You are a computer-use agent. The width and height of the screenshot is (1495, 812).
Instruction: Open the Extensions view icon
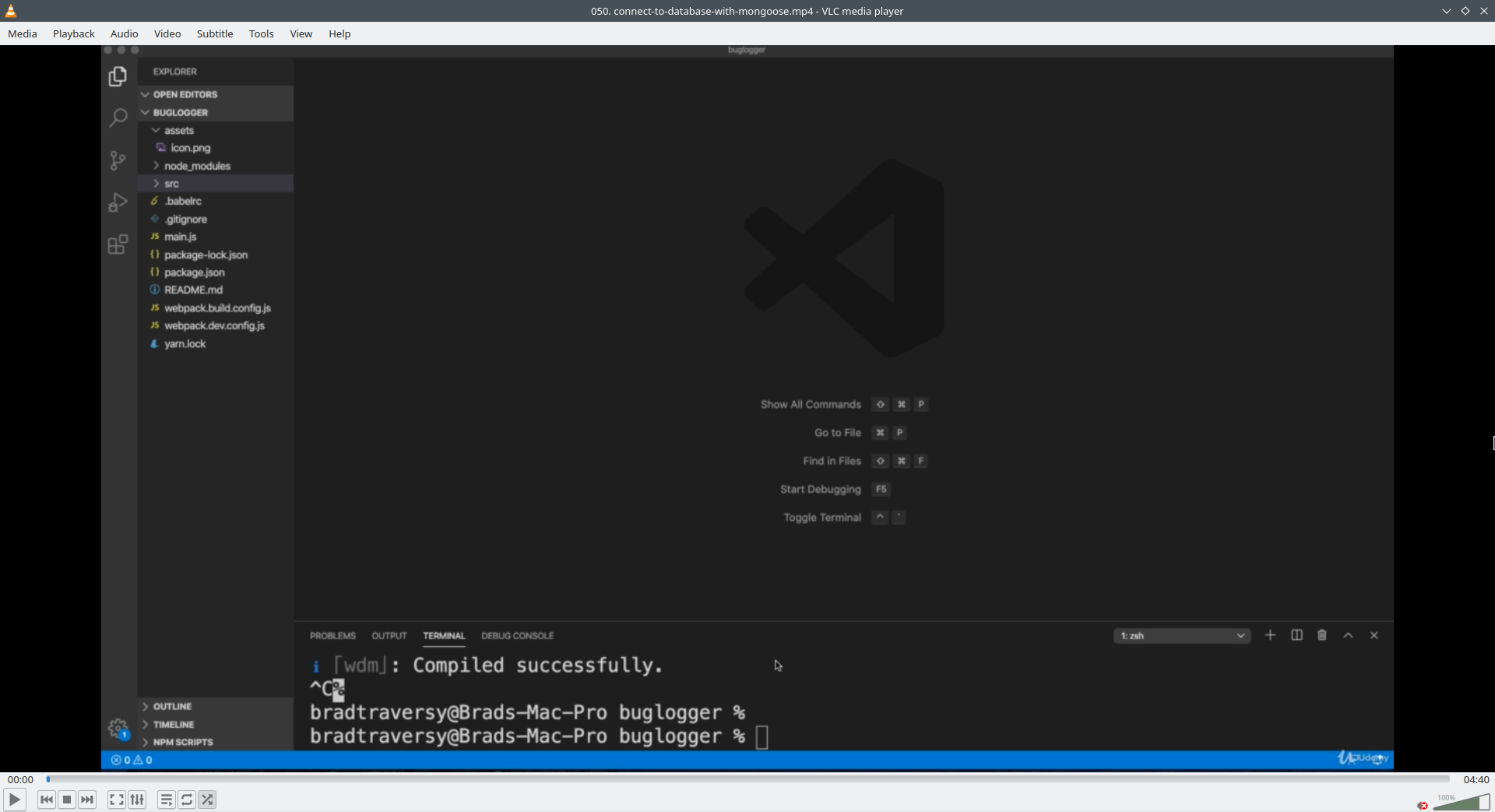point(118,244)
